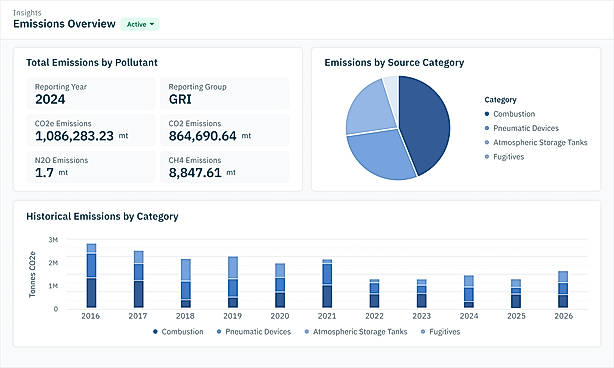Toggle Combustion series in bar chart legend
The width and height of the screenshot is (614, 368).
178,332
